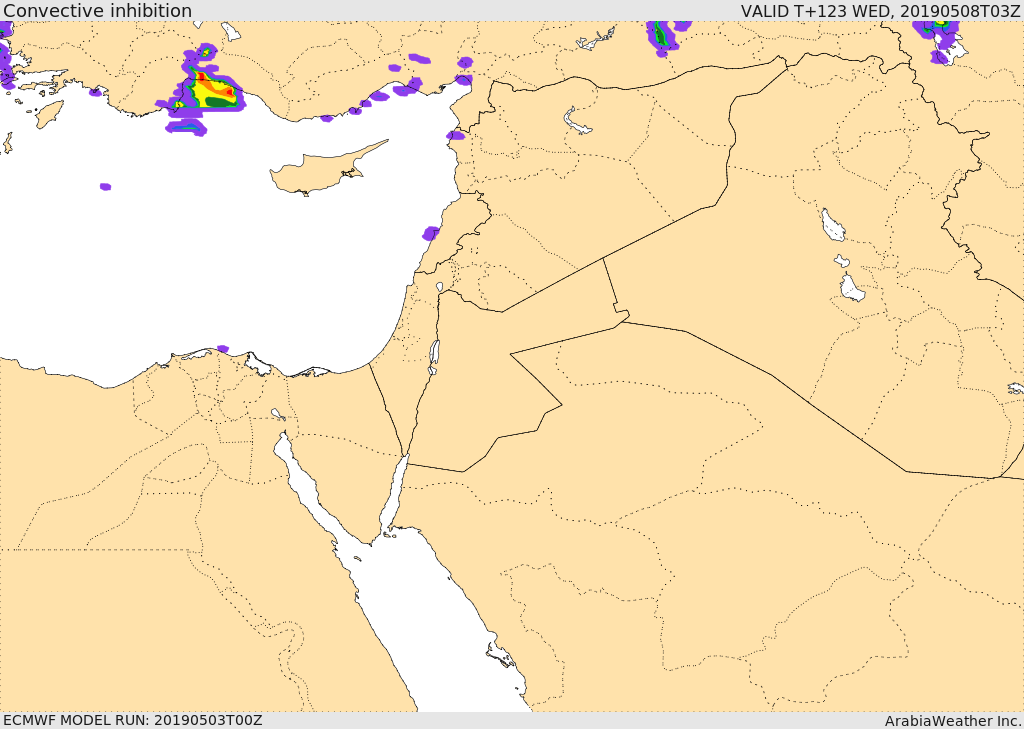
Task: Click the "ECMWF MODEL RUN: 20190503T00Z" footer text
Action: point(133,720)
